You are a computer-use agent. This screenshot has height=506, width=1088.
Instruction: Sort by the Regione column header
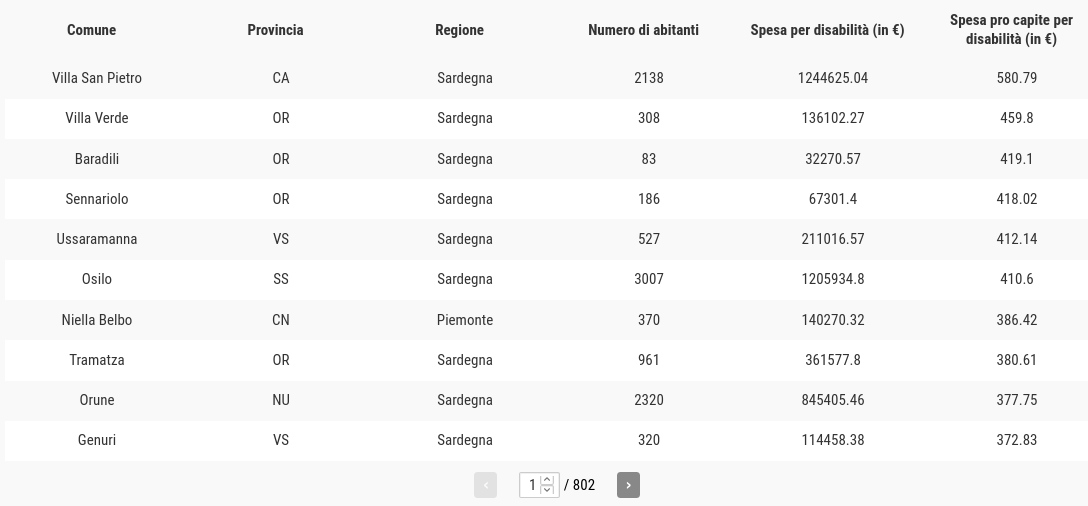pyautogui.click(x=459, y=30)
